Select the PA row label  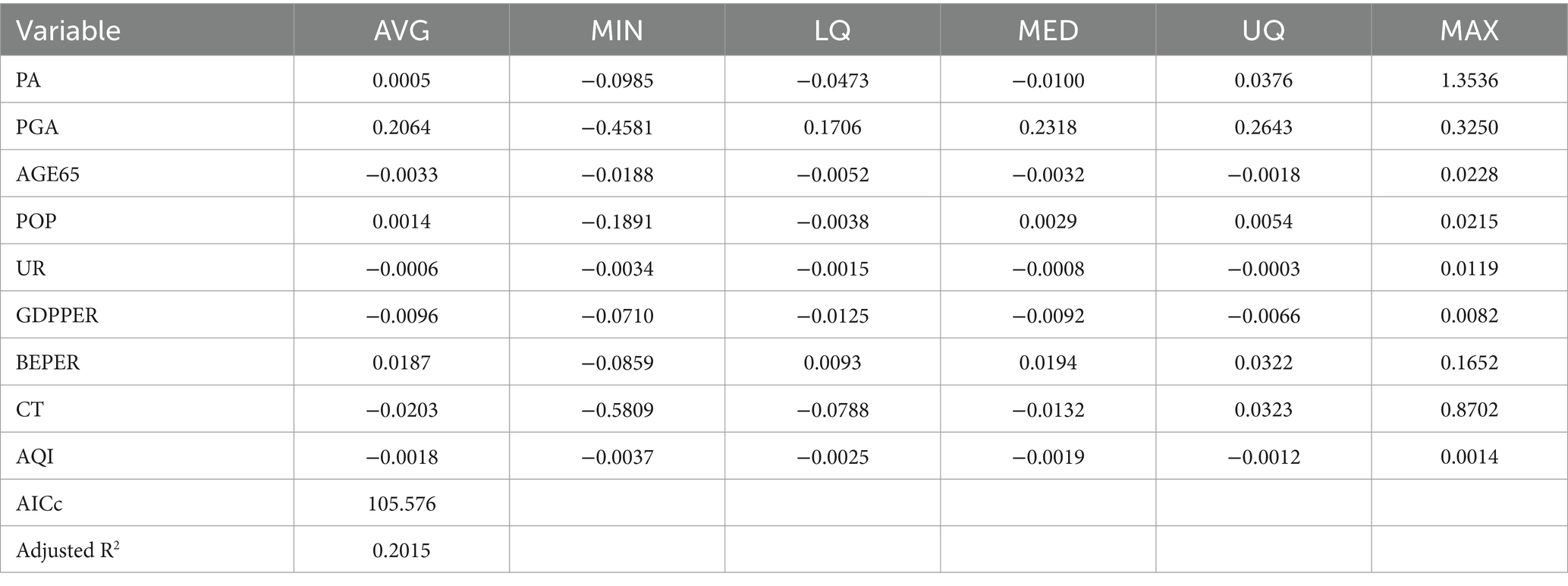pos(28,80)
